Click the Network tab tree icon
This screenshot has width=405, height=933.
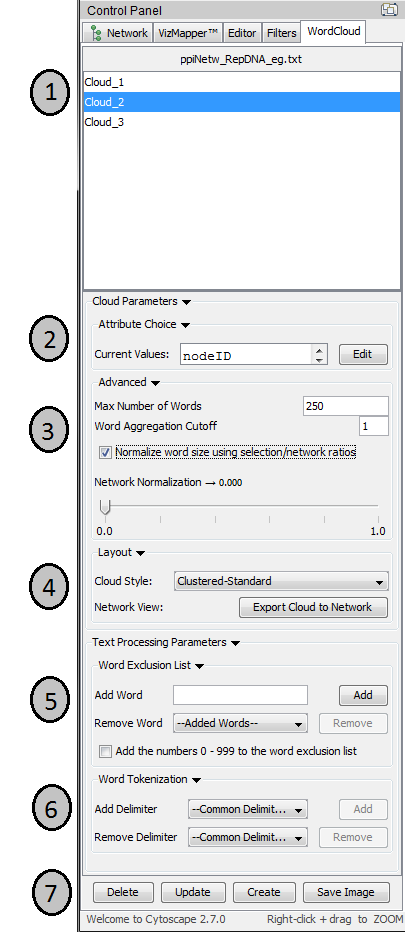click(x=95, y=33)
